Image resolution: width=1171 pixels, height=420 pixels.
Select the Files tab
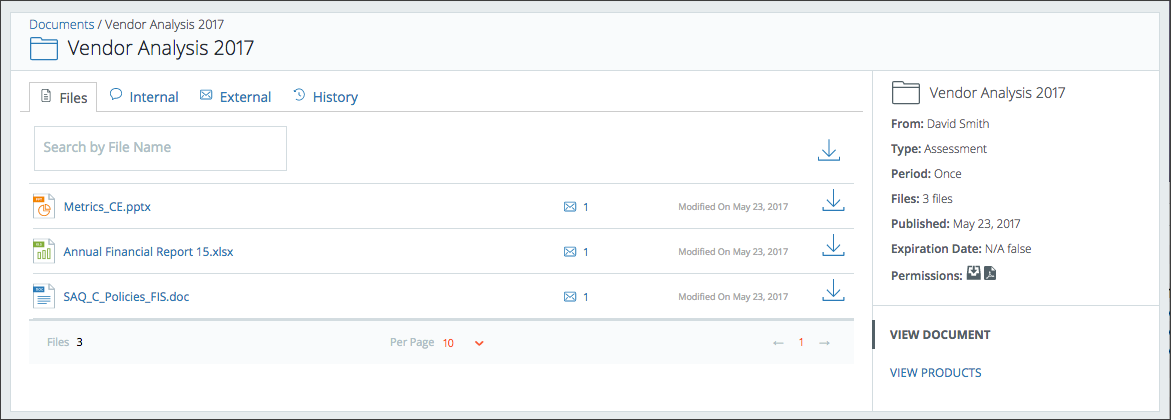[63, 97]
